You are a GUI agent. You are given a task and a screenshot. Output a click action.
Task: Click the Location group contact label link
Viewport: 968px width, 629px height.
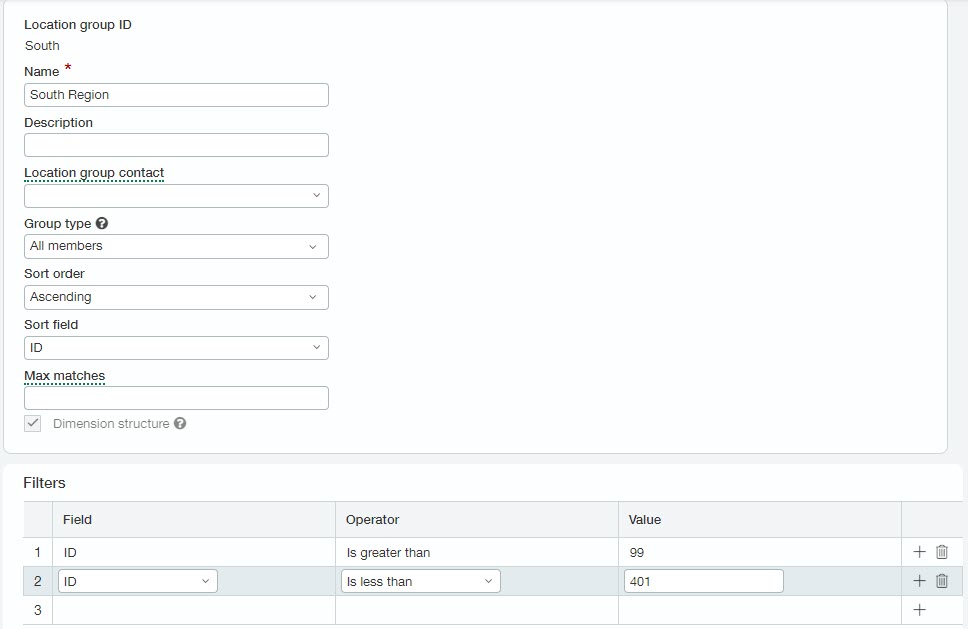click(x=93, y=173)
